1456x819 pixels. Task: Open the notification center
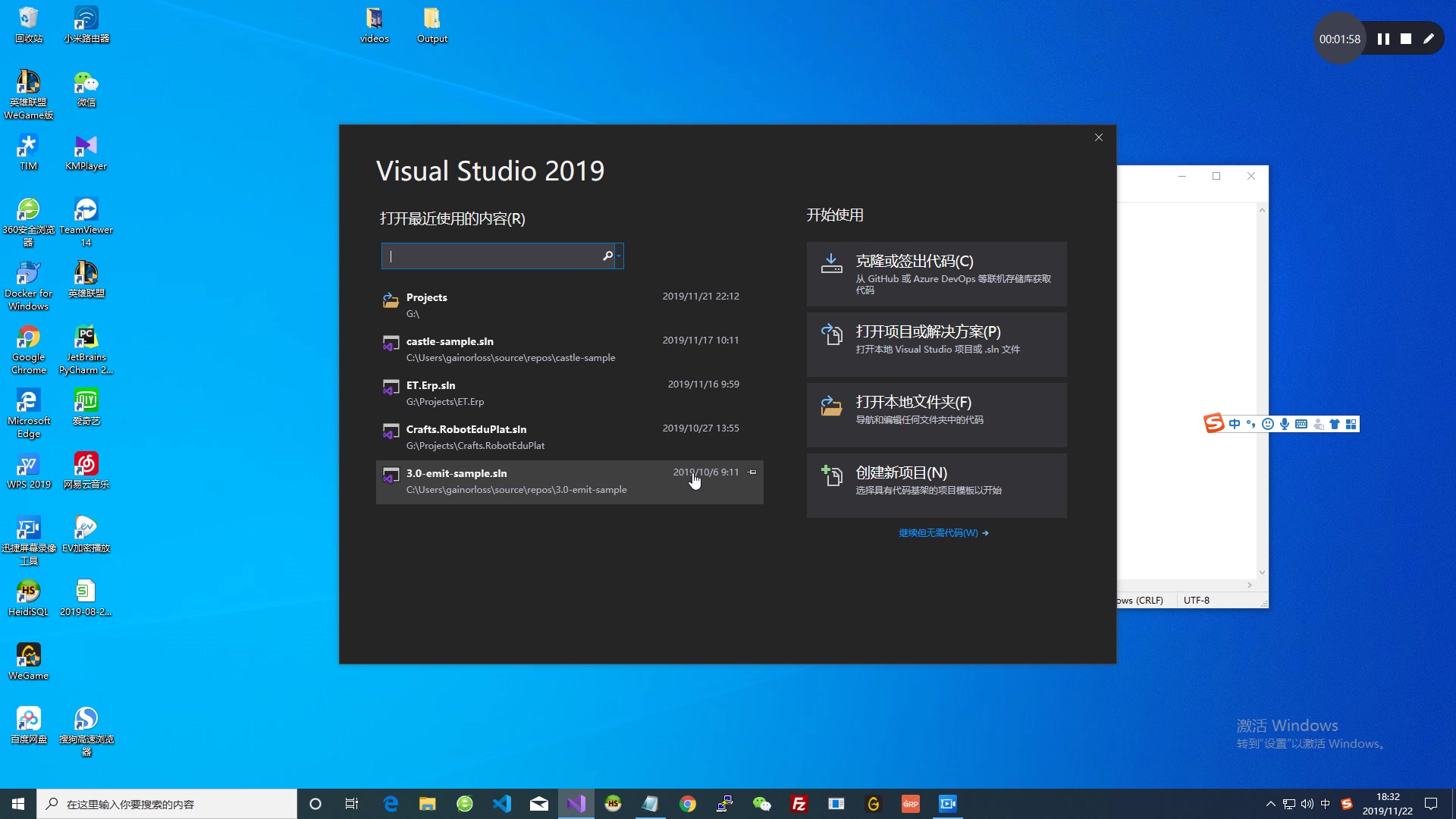[x=1432, y=804]
